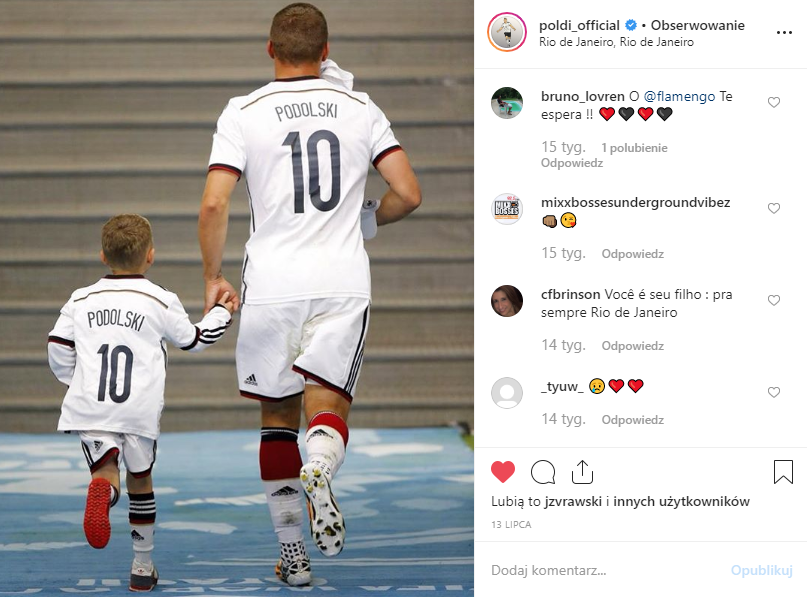The height and width of the screenshot is (597, 807).
Task: Save the post with the bookmark icon
Action: tap(783, 472)
